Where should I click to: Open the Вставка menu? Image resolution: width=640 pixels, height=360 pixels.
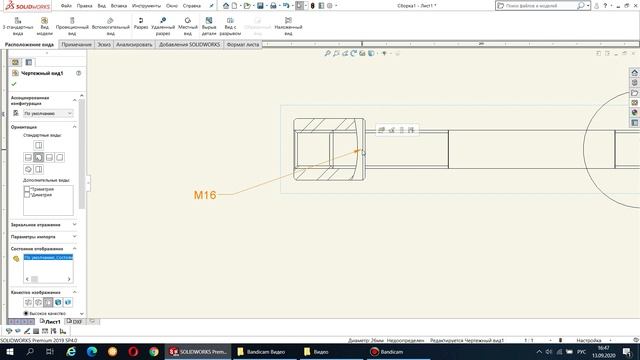point(119,6)
